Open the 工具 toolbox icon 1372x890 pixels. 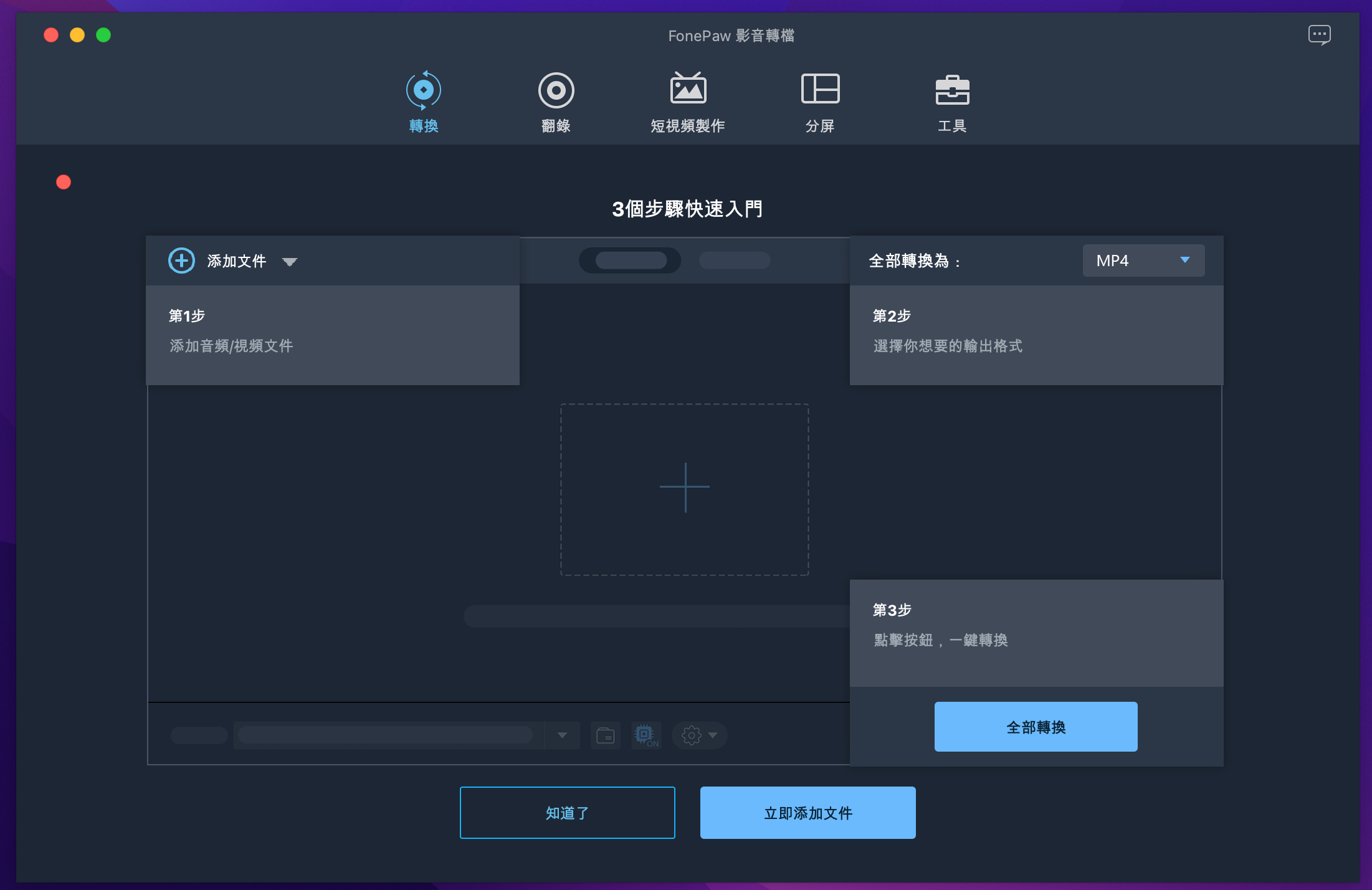tap(953, 90)
